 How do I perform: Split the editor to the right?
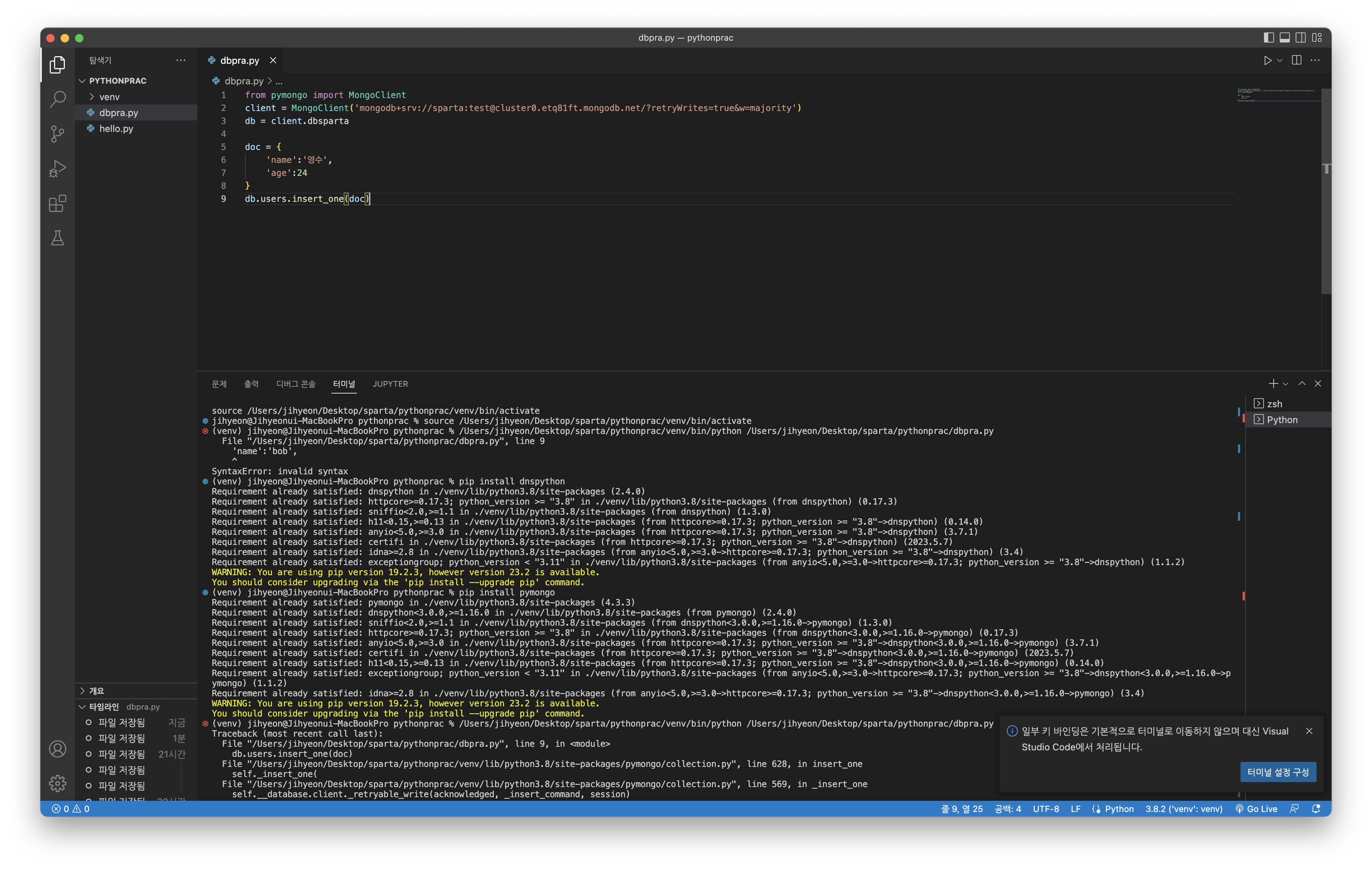point(1296,61)
